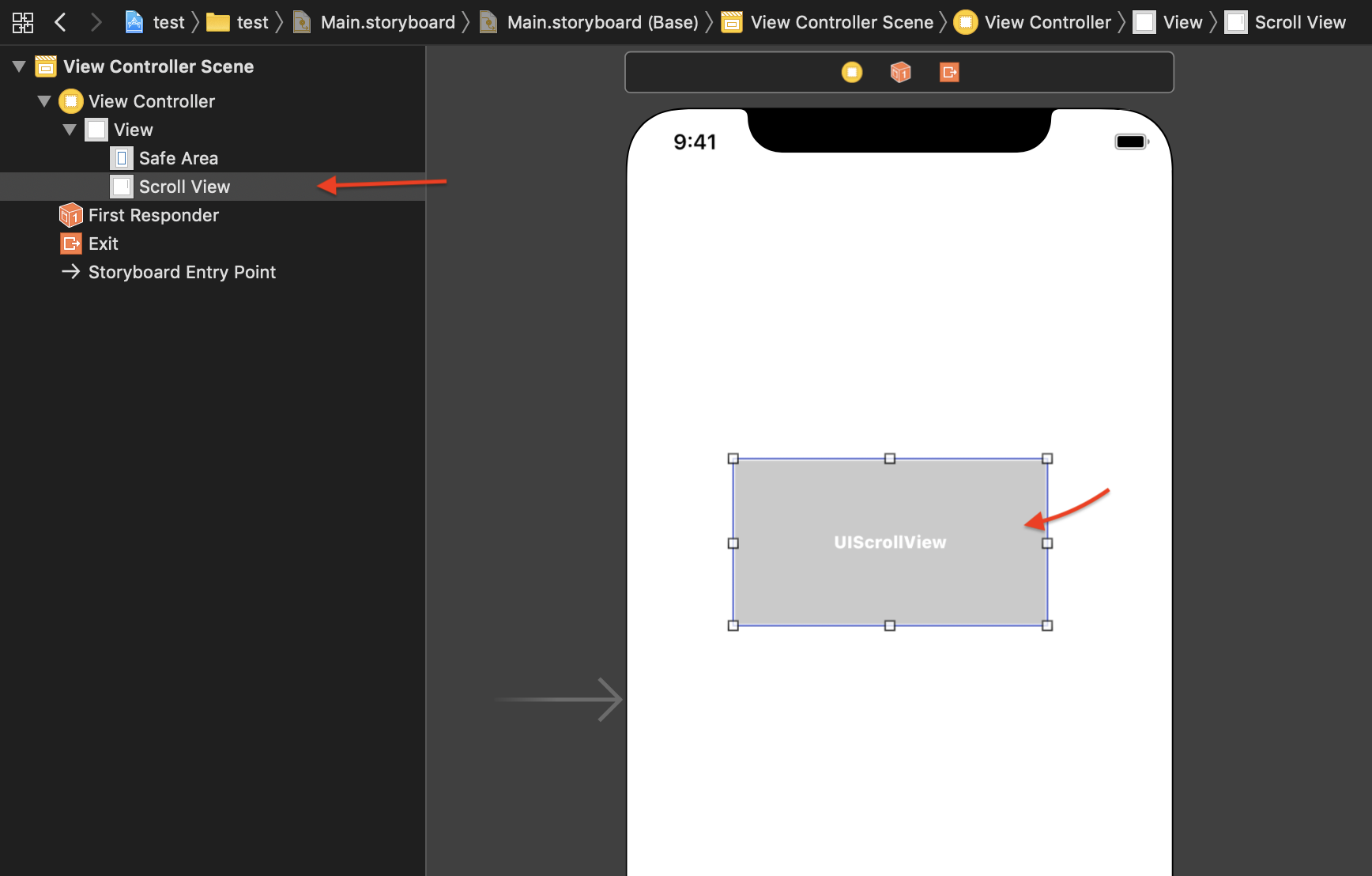
Task: Open the Main.storyboard (Base) breadcrumb
Action: (x=589, y=22)
